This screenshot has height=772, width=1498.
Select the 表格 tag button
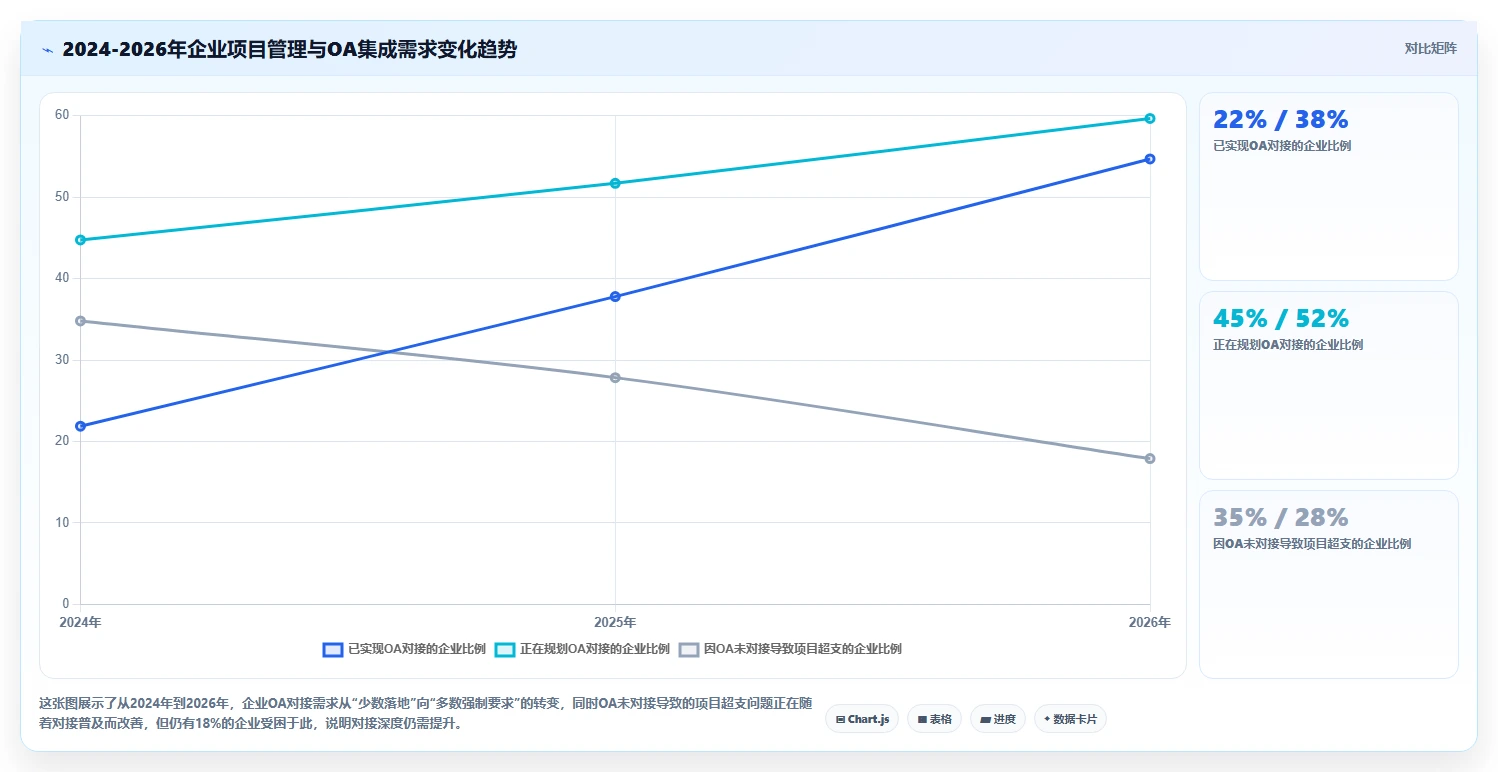coord(934,719)
